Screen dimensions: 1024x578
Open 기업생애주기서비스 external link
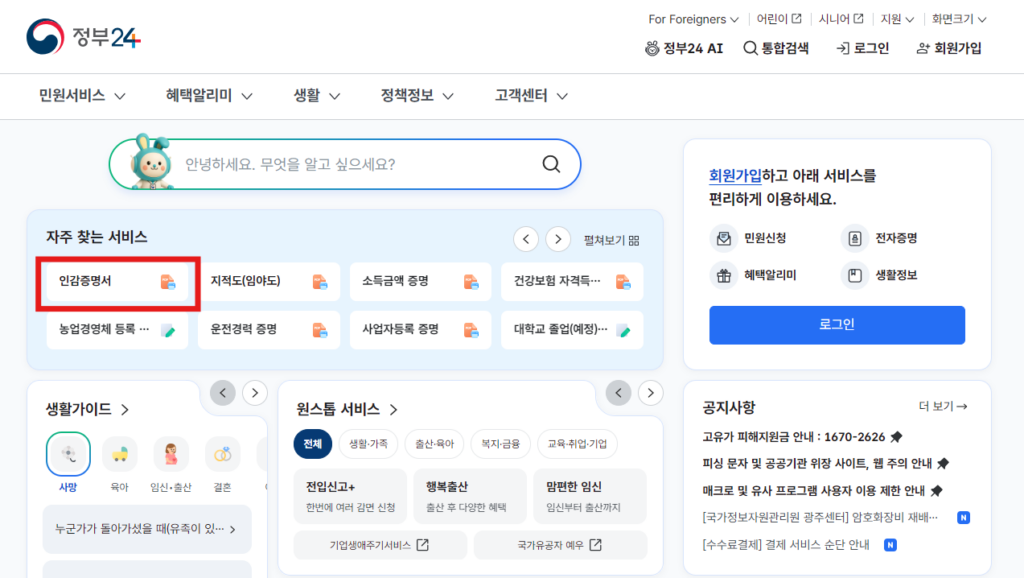[x=380, y=545]
